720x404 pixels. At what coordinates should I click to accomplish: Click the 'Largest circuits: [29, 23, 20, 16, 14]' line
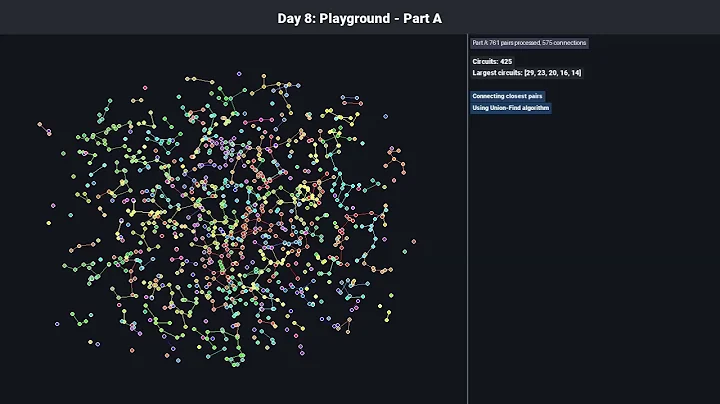point(527,73)
